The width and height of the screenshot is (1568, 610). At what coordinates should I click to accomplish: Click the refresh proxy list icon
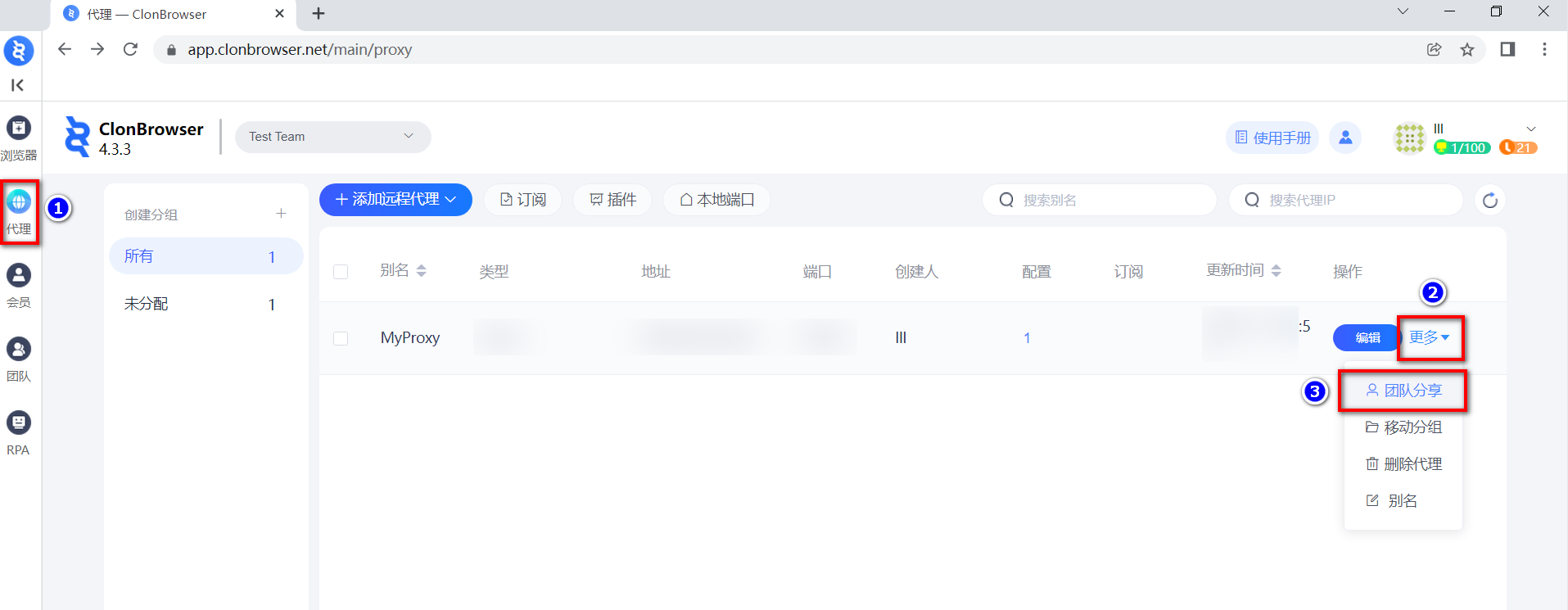coord(1489,201)
